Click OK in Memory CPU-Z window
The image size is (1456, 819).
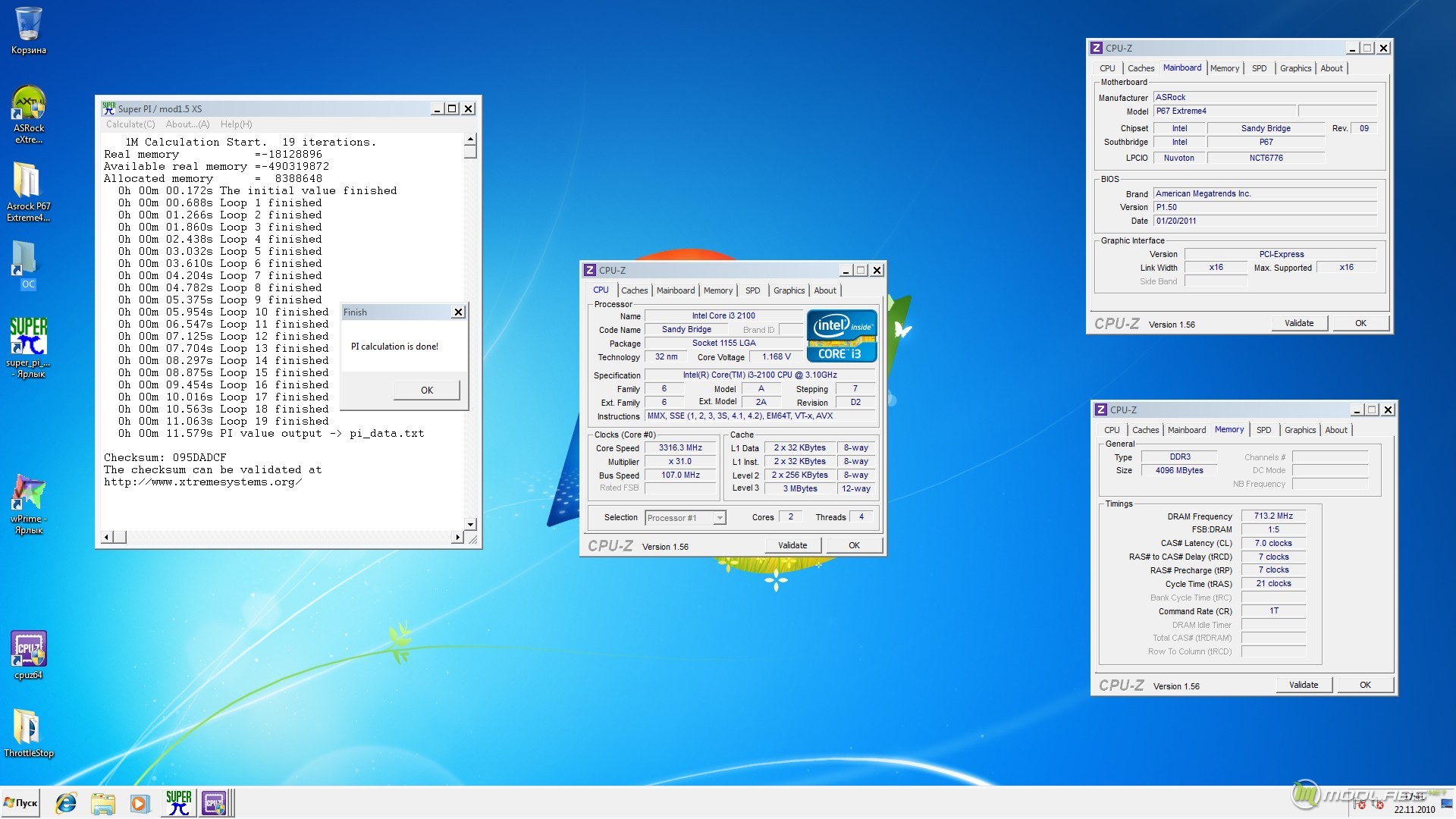(x=1365, y=685)
